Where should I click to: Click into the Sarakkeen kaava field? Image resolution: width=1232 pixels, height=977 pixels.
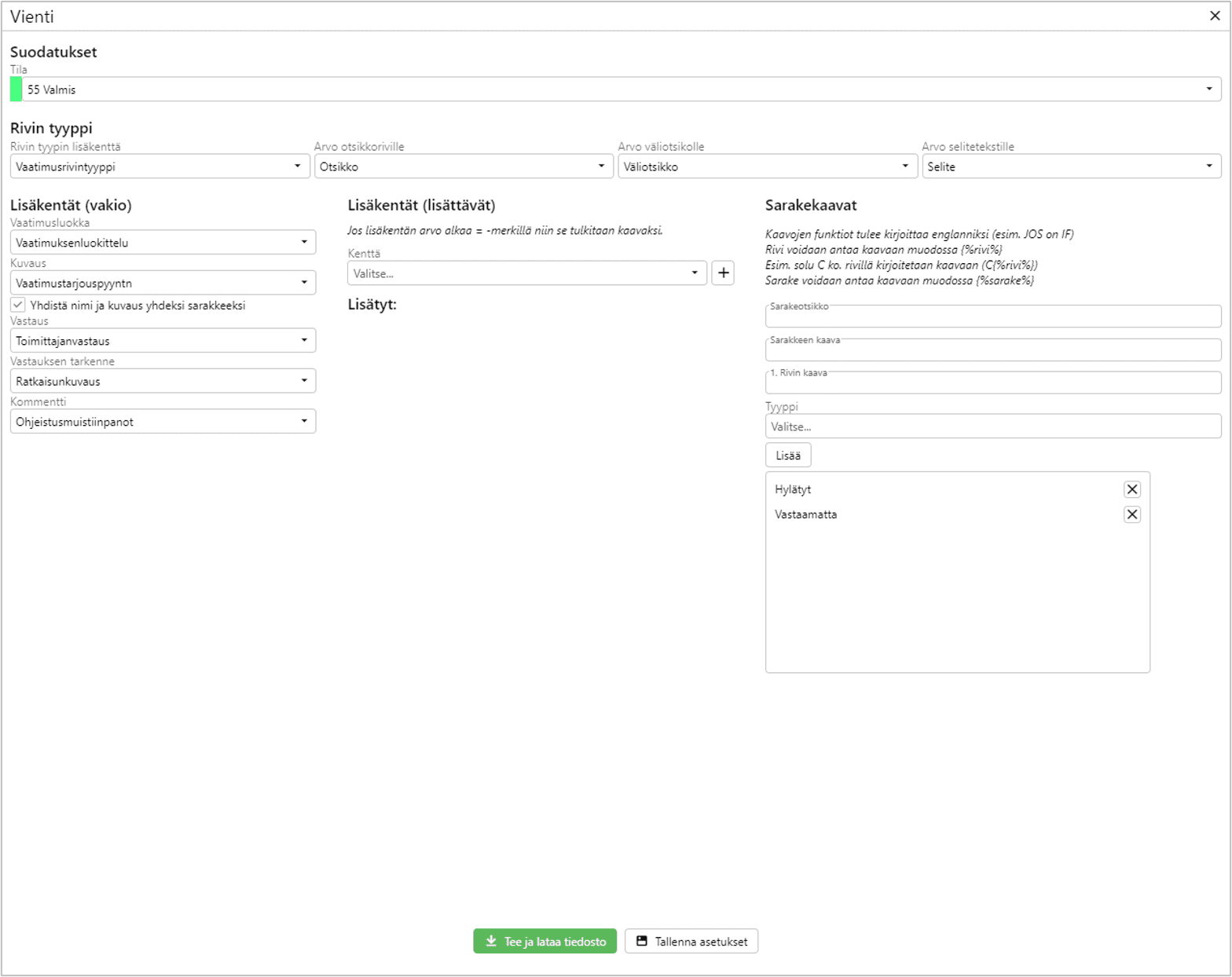coord(992,350)
